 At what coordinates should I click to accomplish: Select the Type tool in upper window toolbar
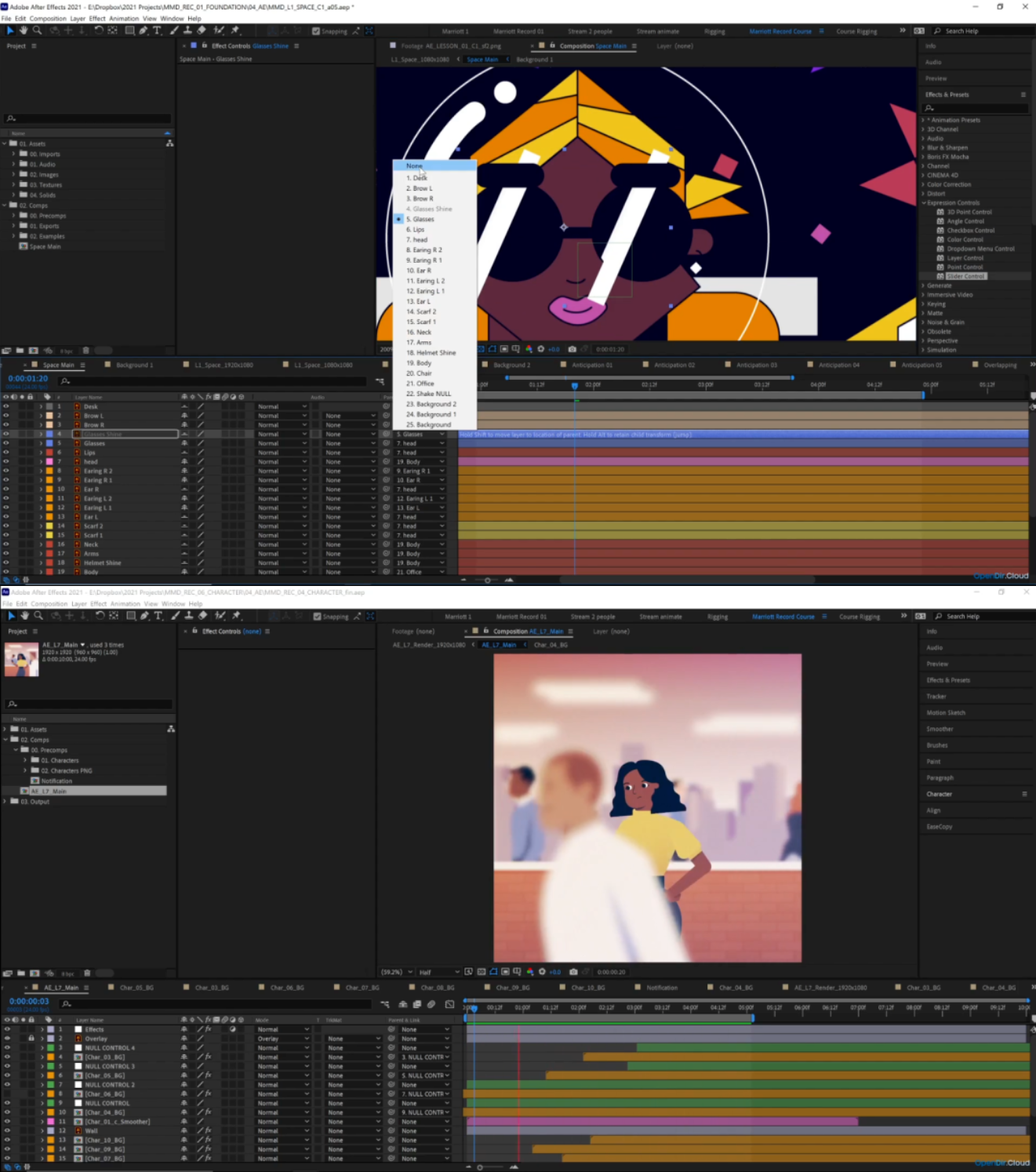(157, 31)
